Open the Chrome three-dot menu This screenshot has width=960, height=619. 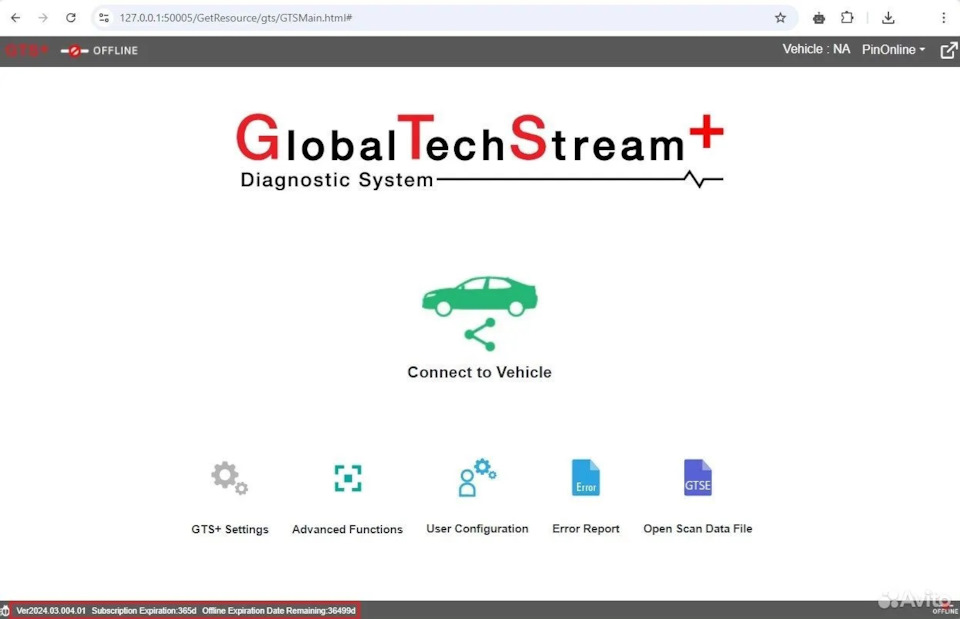943,17
